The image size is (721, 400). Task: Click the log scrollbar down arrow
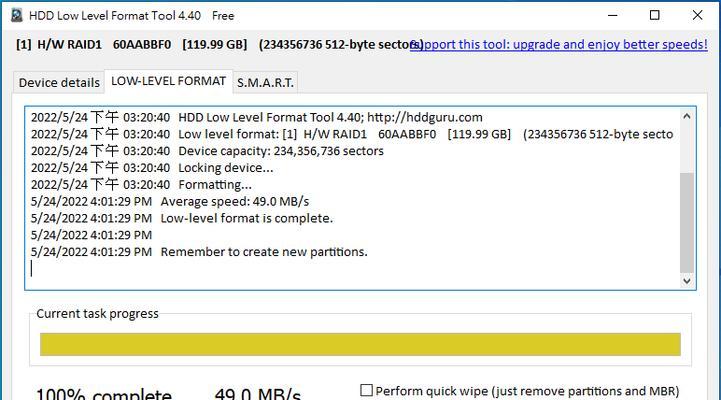coord(687,280)
